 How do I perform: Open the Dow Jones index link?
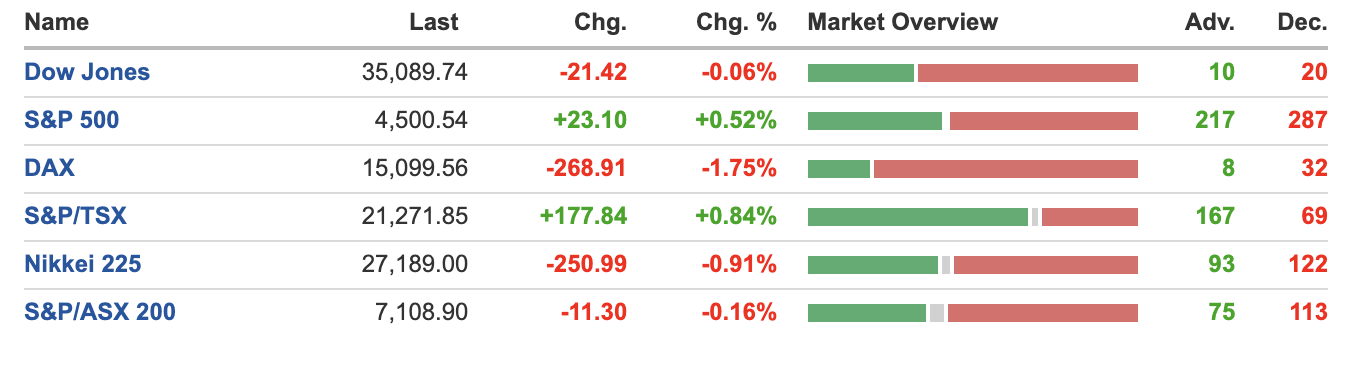coord(87,72)
